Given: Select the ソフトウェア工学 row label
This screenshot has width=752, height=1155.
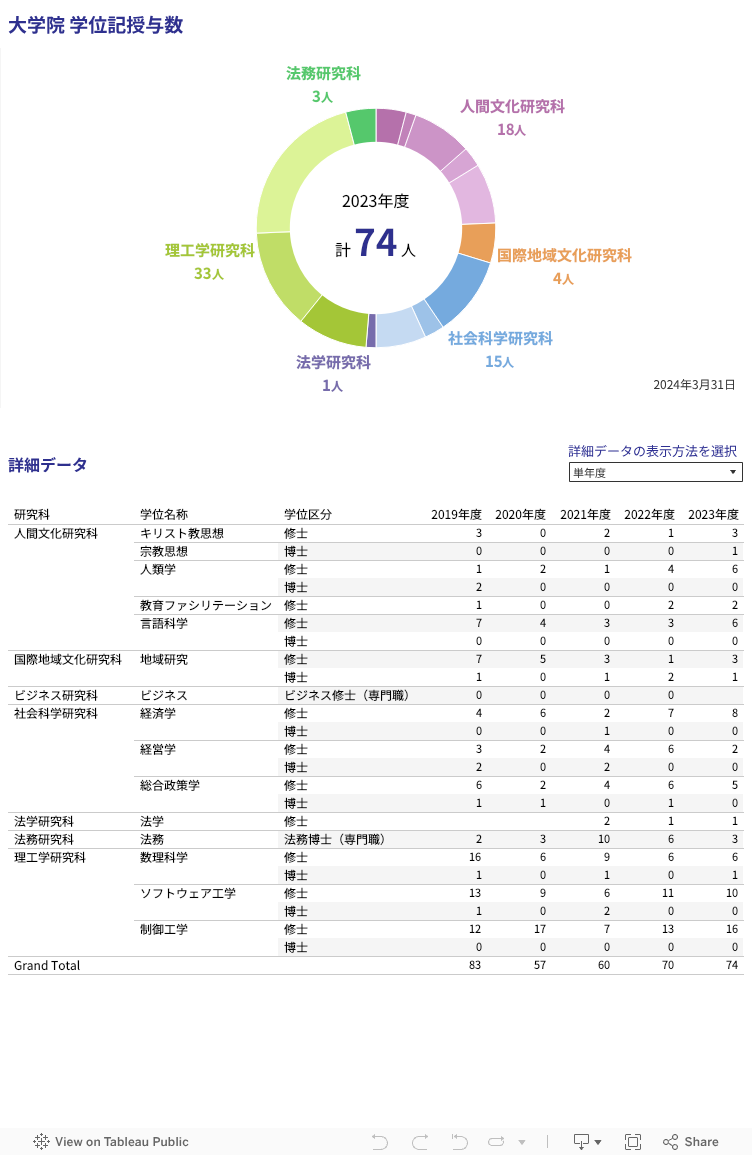Looking at the screenshot, I should [x=189, y=894].
